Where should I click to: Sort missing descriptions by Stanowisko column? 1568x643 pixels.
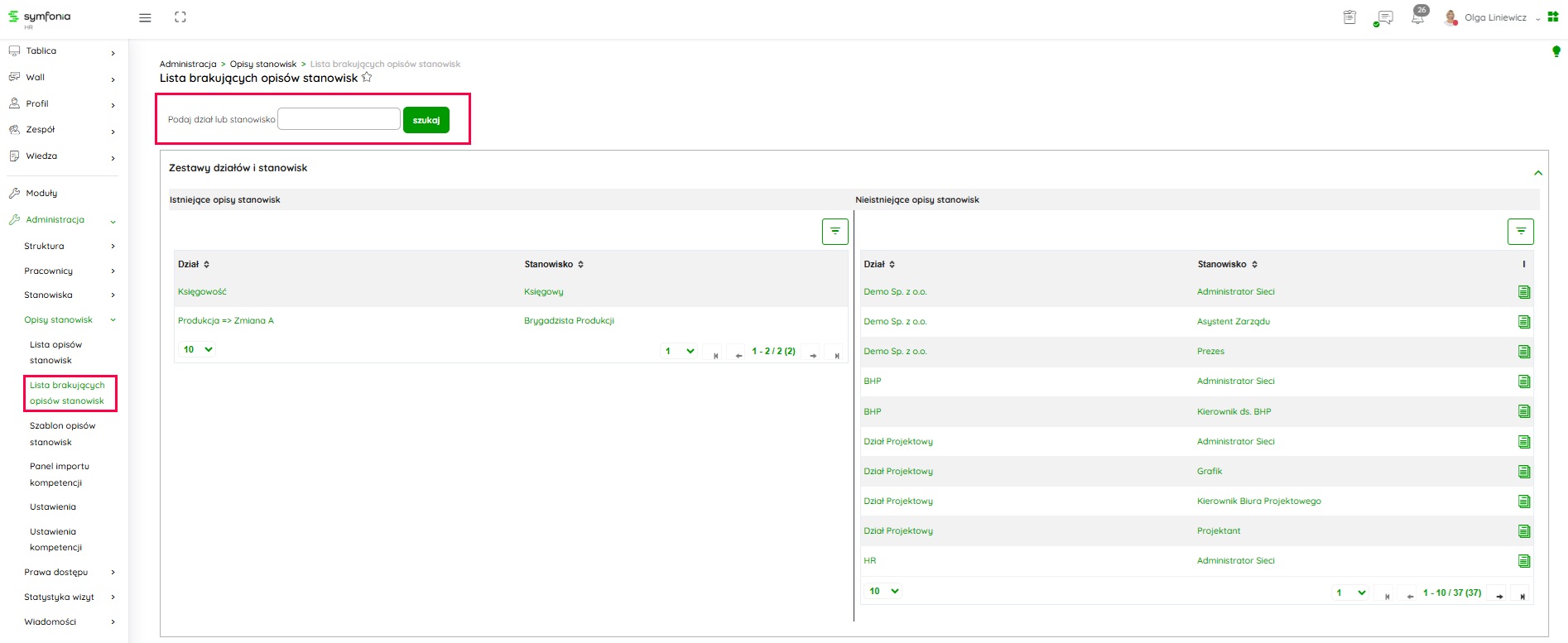pos(1227,264)
